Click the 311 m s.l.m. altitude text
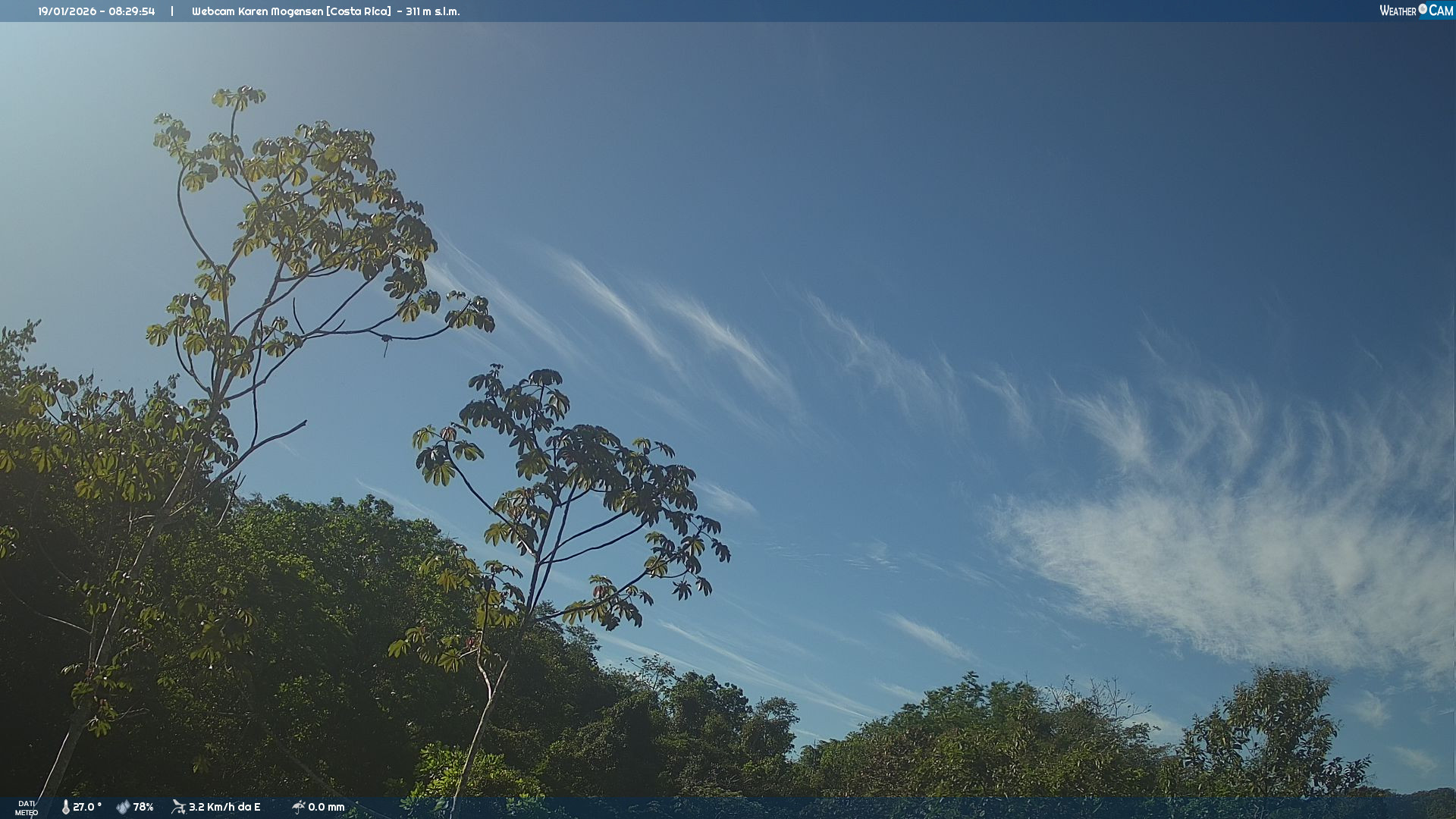The width and height of the screenshot is (1456, 819). [432, 11]
